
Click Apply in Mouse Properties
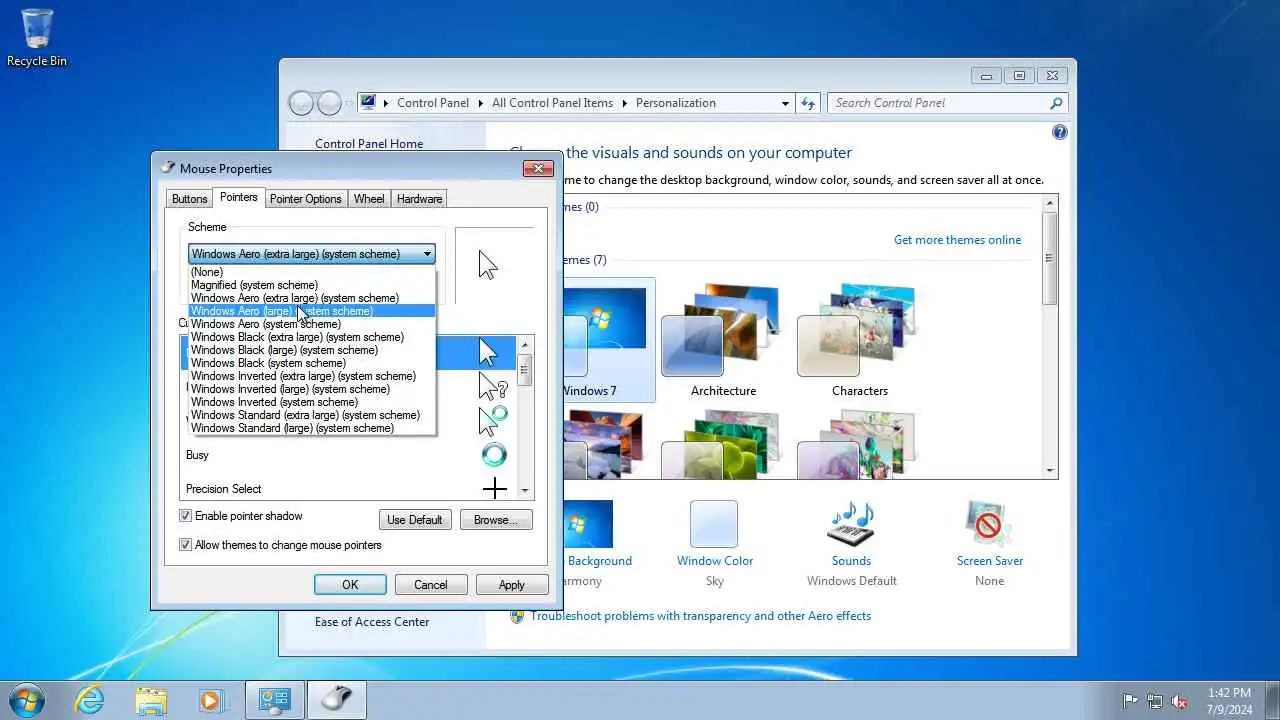pyautogui.click(x=512, y=585)
